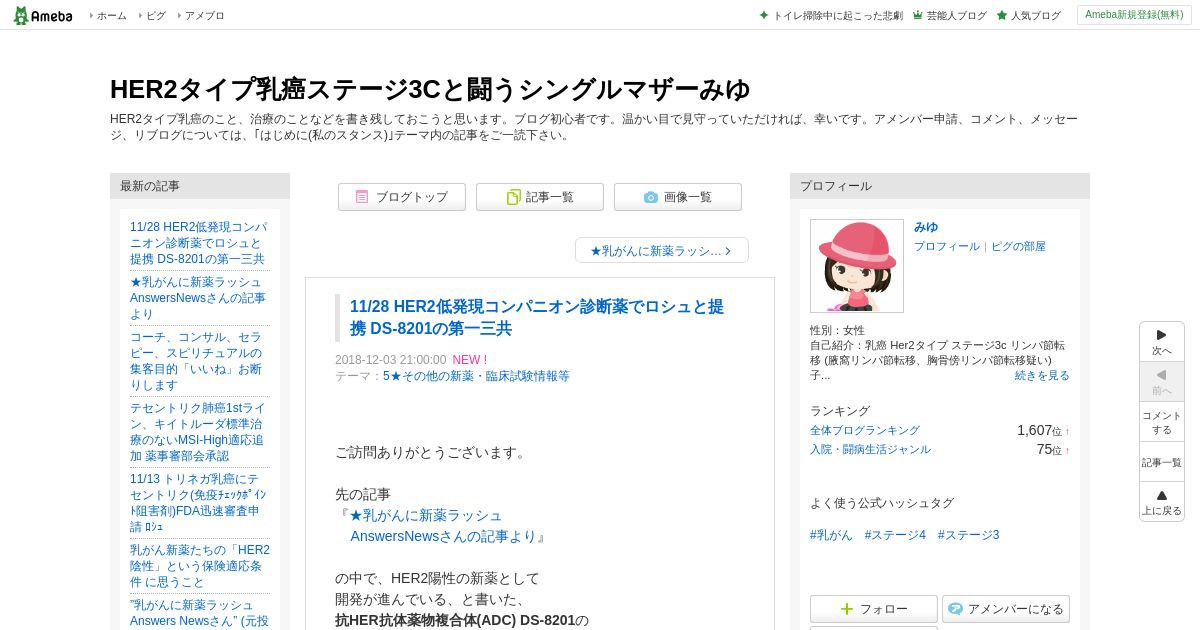
Task: Click the green 記事一覧 pages icon
Action: (513, 197)
